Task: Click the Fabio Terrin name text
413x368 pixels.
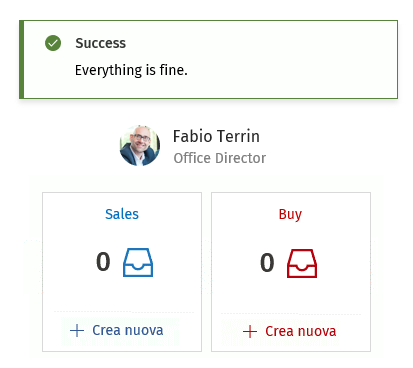Action: (216, 136)
